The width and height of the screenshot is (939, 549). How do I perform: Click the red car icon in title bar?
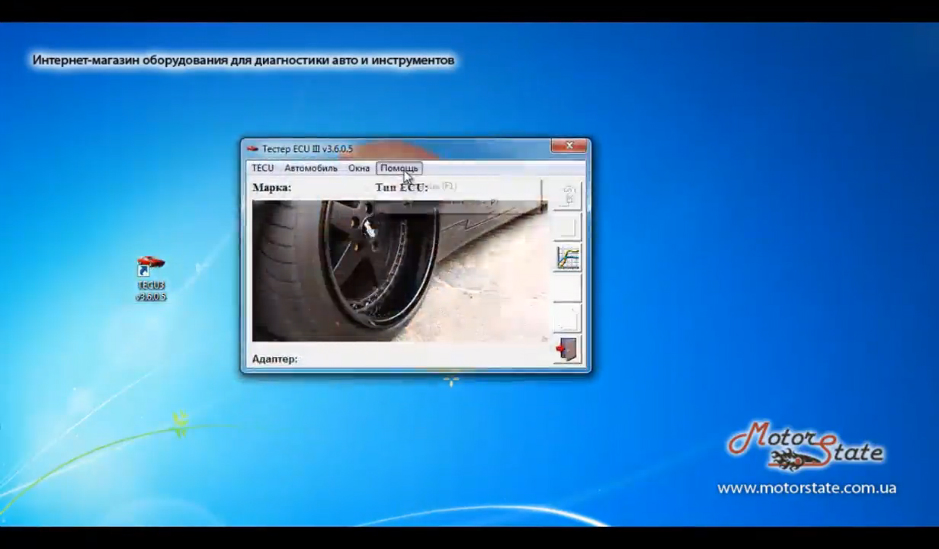[x=253, y=148]
